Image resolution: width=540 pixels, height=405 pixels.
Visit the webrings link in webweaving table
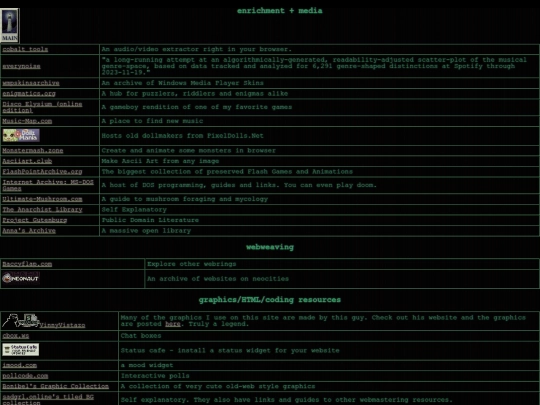[27, 264]
